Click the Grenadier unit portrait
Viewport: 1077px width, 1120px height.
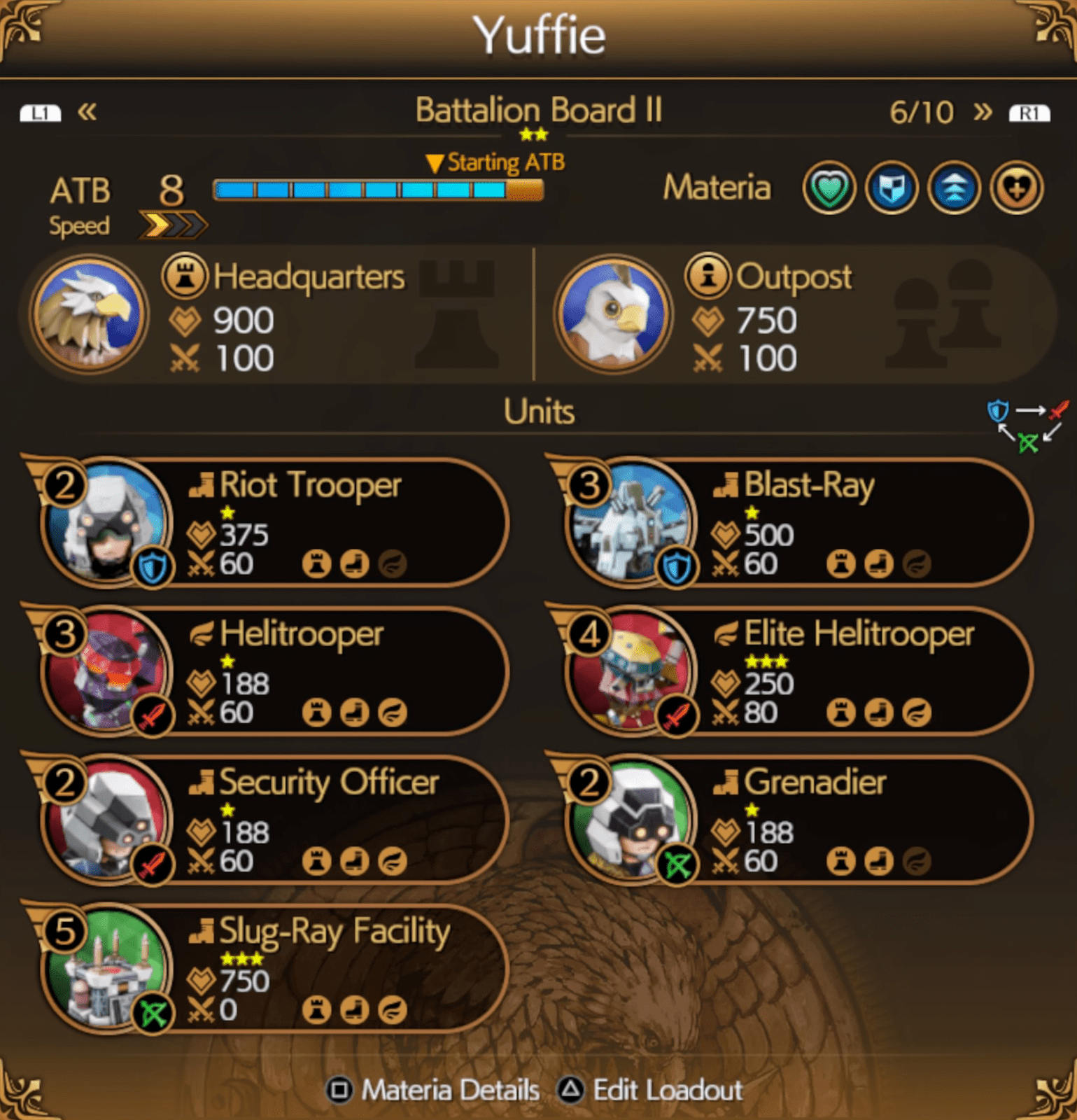(x=632, y=820)
